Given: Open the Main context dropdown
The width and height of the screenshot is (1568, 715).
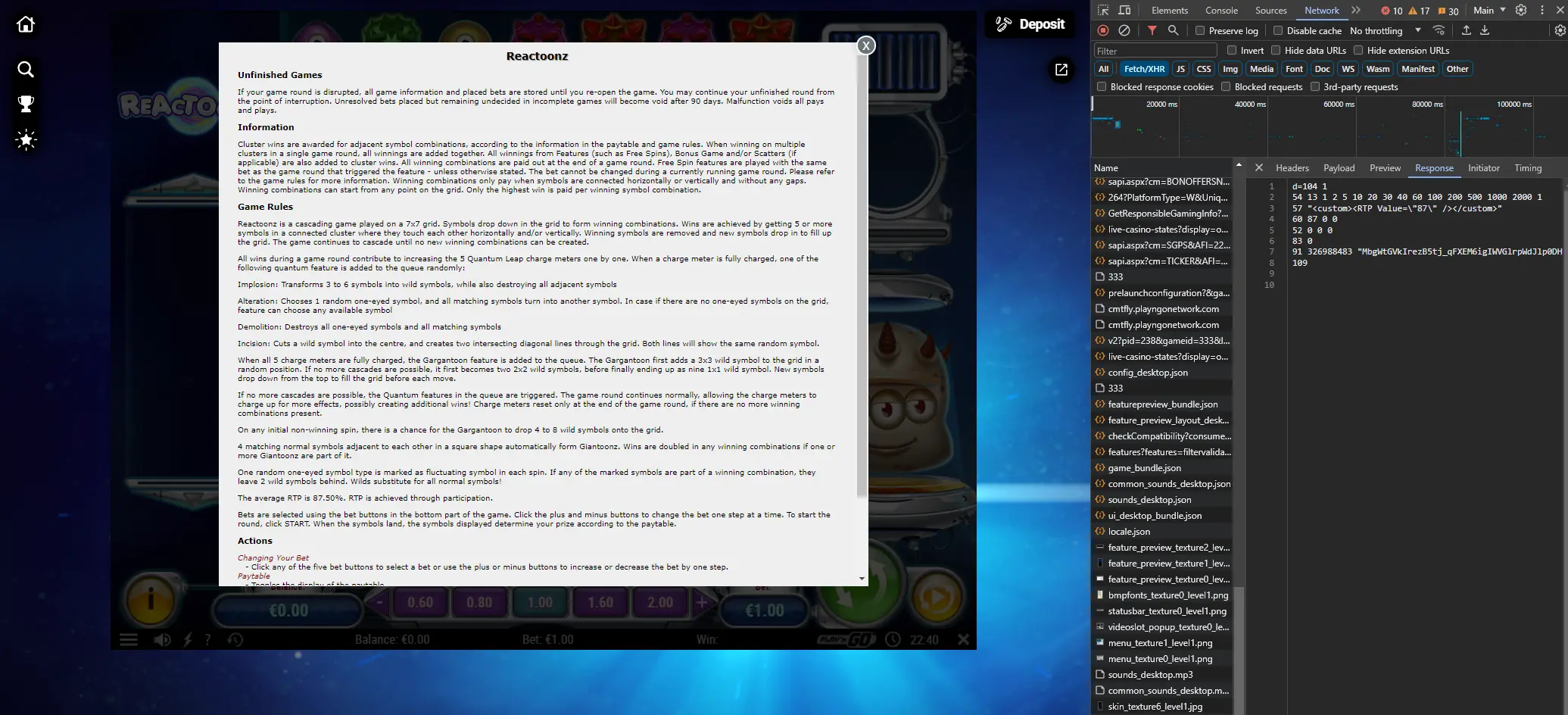Looking at the screenshot, I should (x=1489, y=11).
